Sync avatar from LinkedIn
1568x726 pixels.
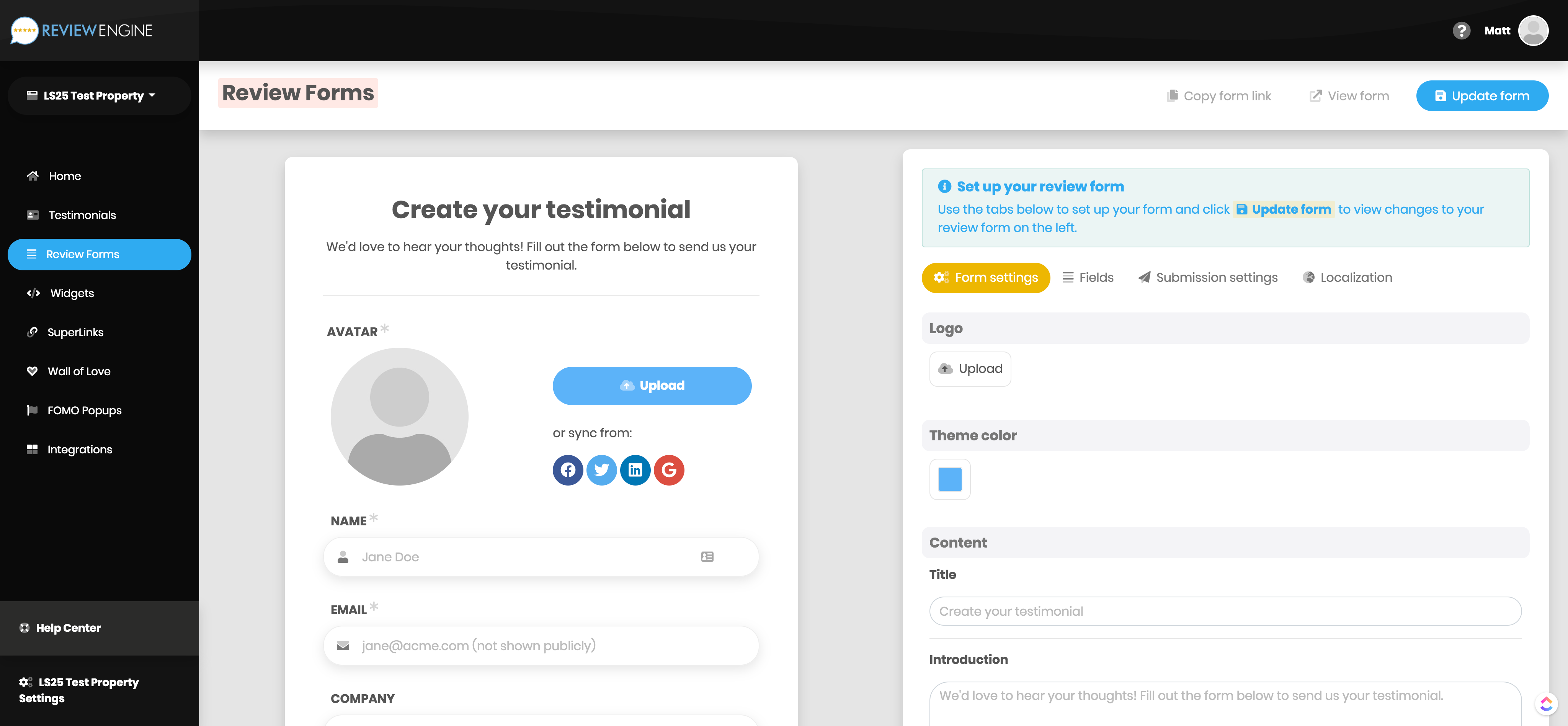click(x=635, y=469)
